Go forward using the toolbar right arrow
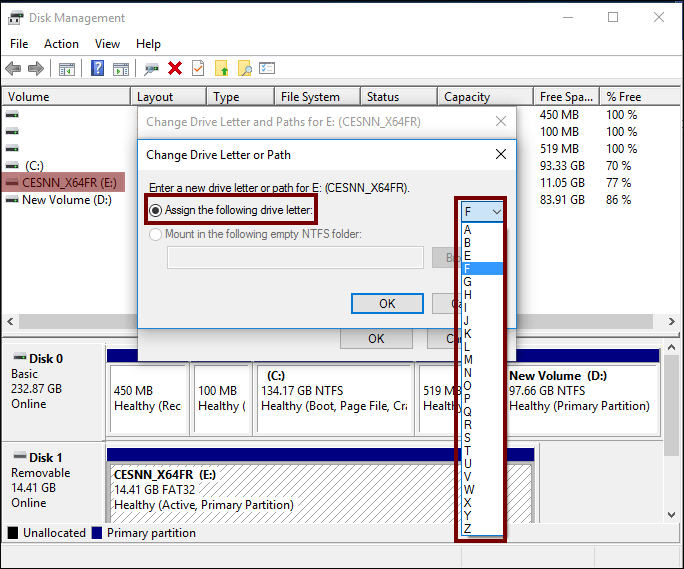Screen dimensions: 684x569 pos(36,69)
